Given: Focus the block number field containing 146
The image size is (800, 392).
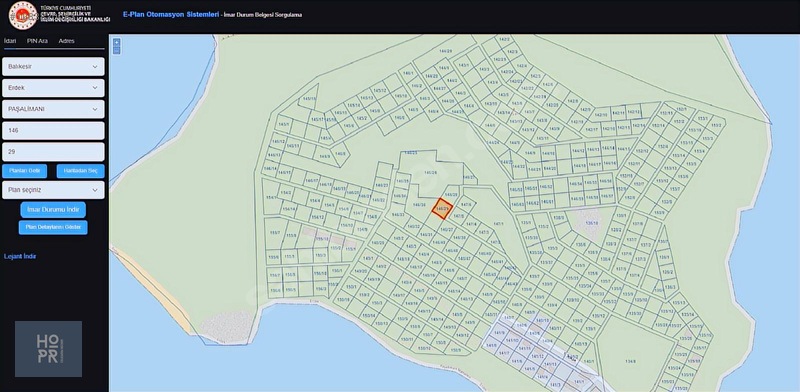Looking at the screenshot, I should pyautogui.click(x=53, y=131).
